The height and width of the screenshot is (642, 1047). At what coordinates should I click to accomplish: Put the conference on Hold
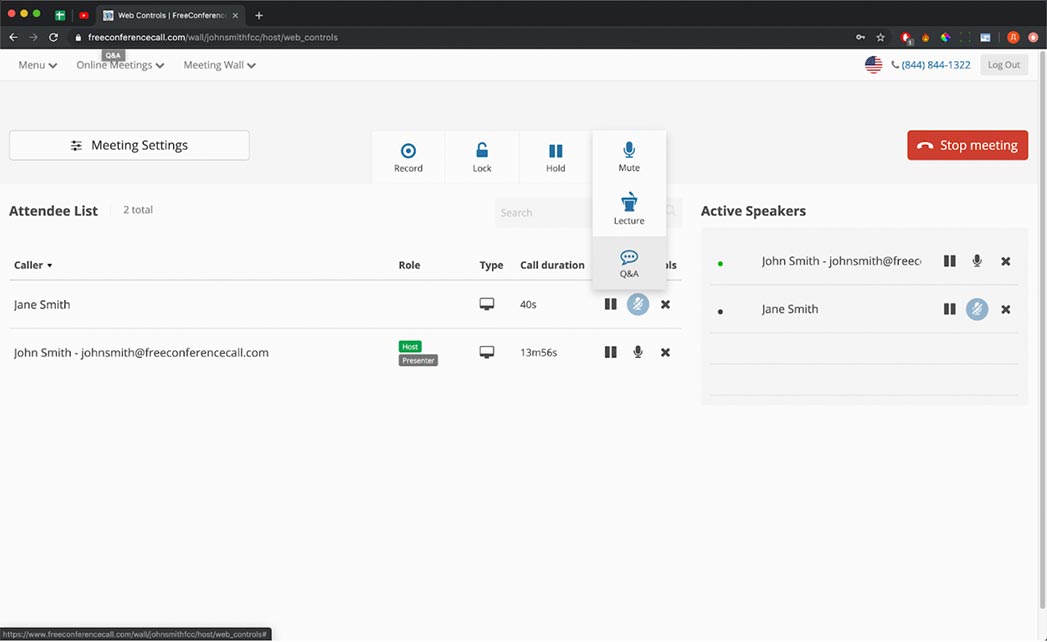pyautogui.click(x=555, y=157)
